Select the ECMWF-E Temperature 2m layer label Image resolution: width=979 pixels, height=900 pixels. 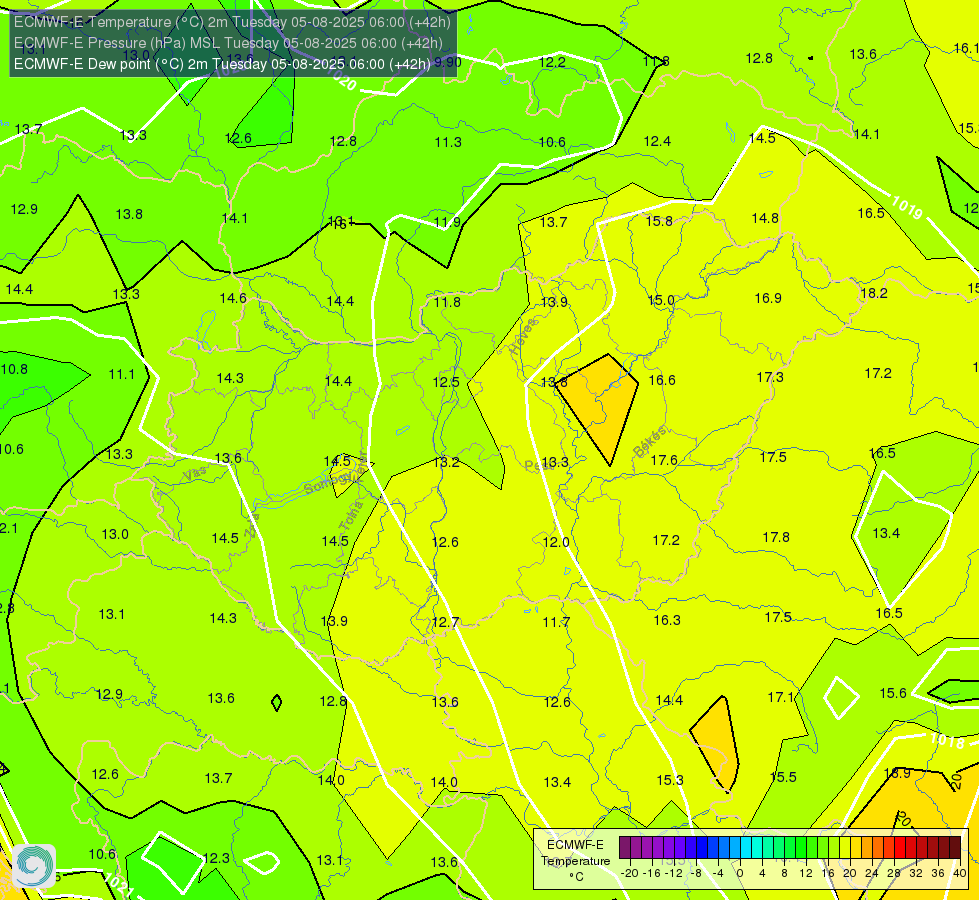point(232,22)
